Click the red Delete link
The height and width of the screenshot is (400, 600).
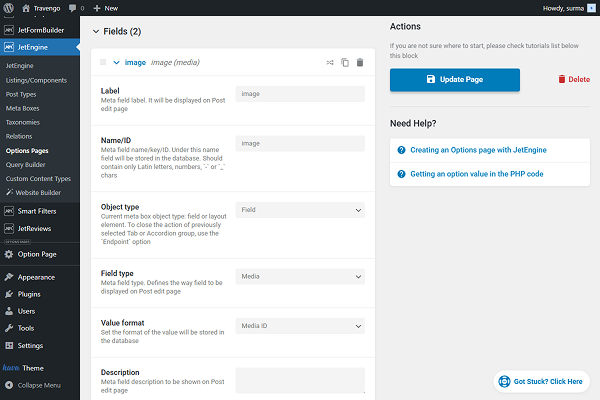click(574, 79)
